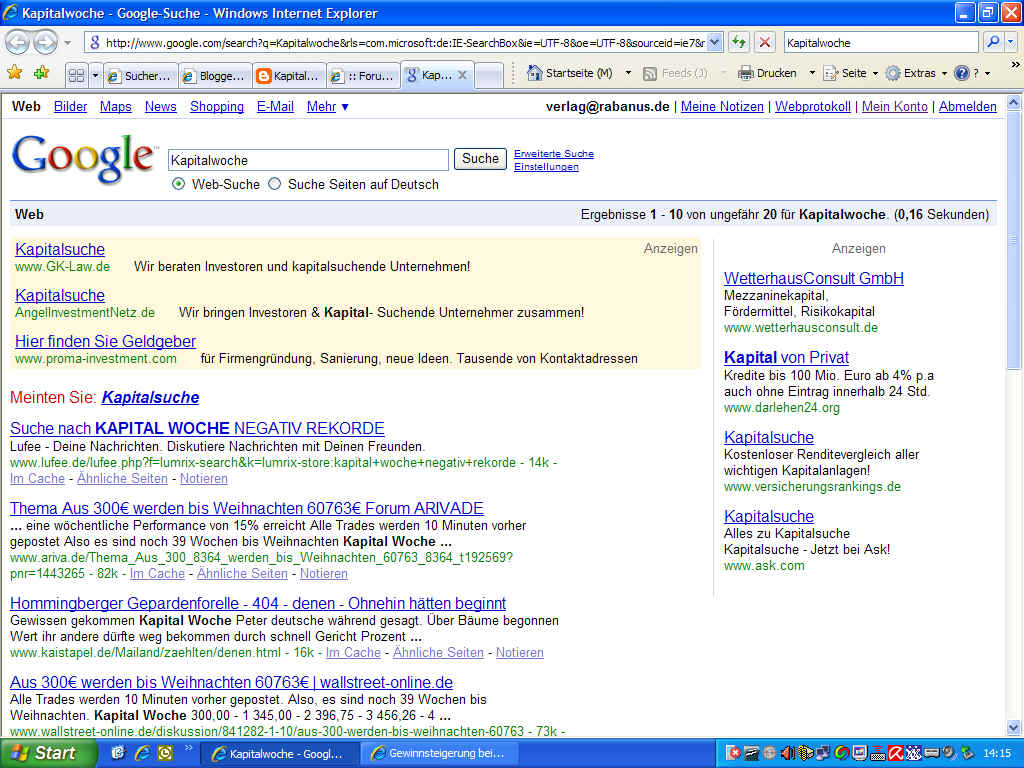This screenshot has width=1024, height=768.
Task: Click the red Avira umbrella tray icon
Action: tap(895, 753)
